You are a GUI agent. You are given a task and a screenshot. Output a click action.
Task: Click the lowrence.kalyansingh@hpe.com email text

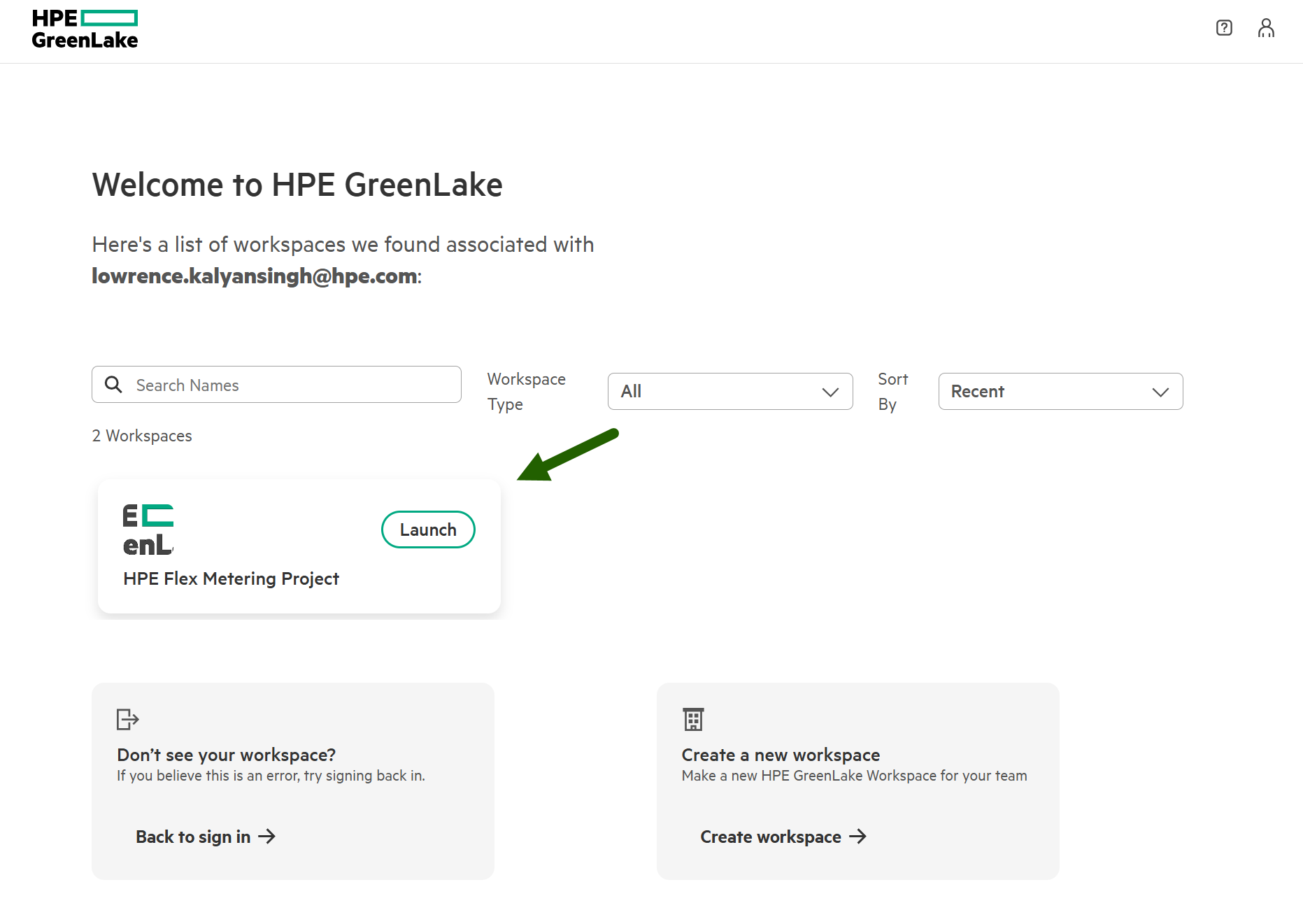(255, 276)
